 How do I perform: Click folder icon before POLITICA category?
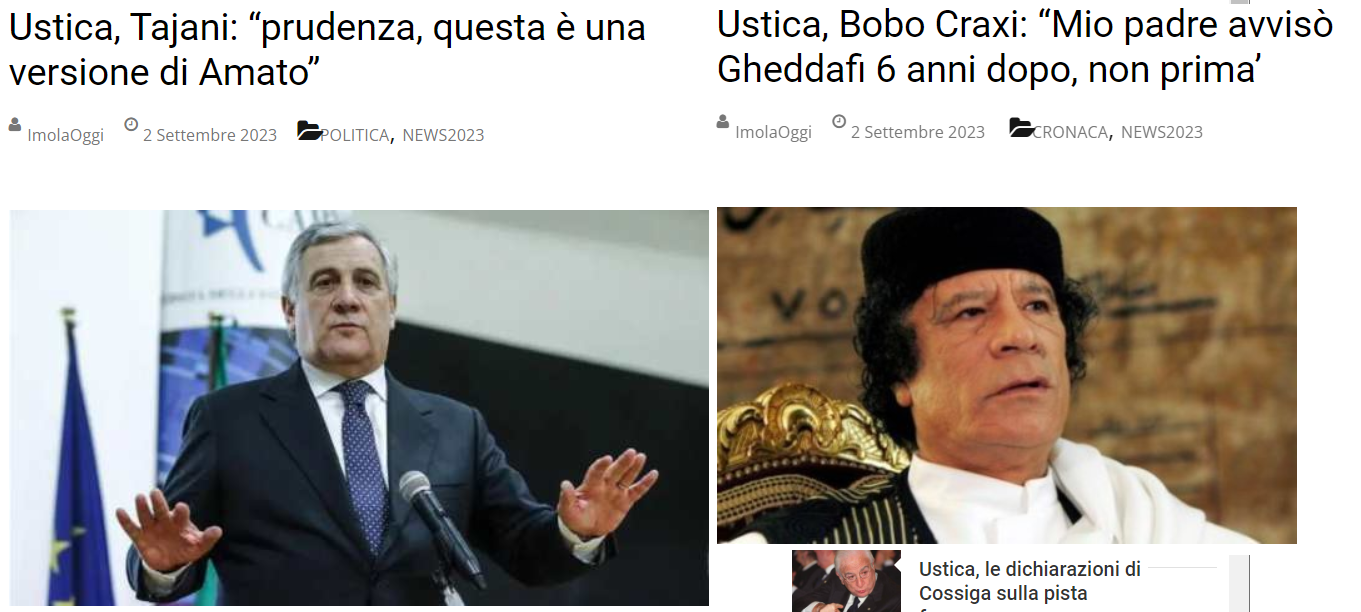pos(309,131)
